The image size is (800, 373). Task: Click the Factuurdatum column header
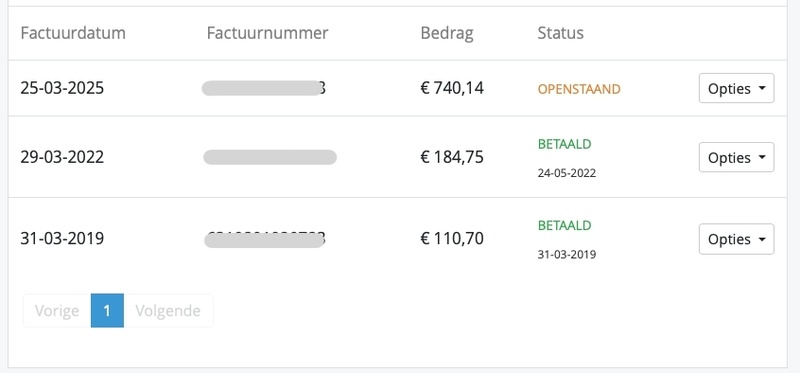[73, 33]
